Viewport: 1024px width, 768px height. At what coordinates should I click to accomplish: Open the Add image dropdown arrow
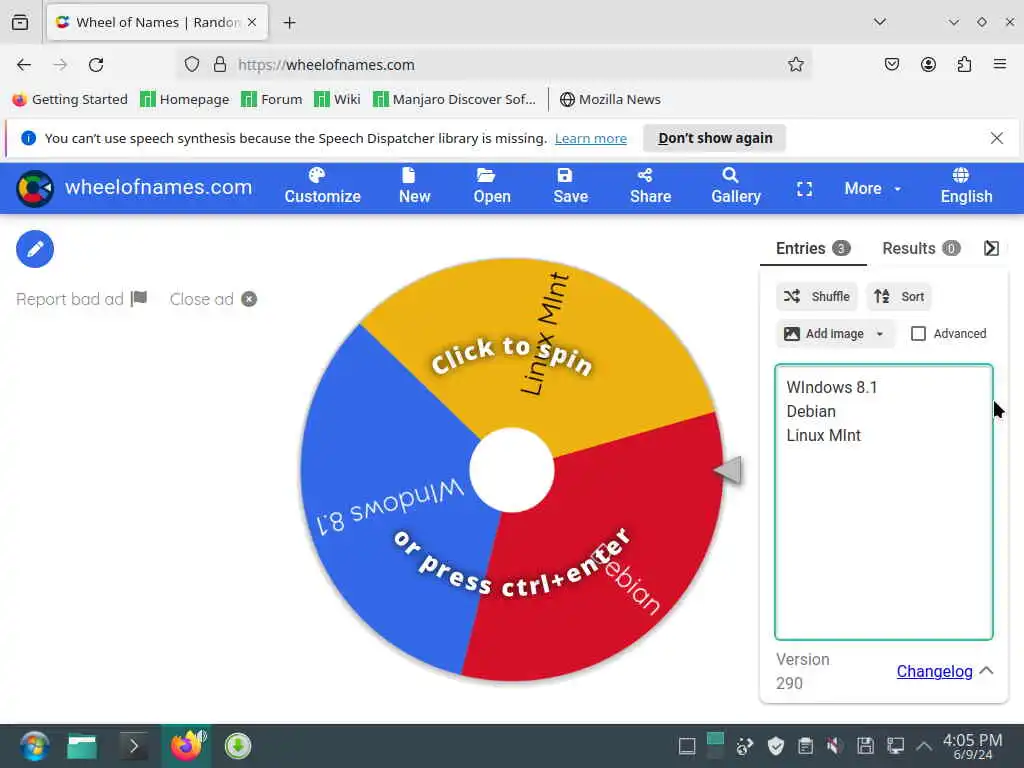[x=880, y=334]
